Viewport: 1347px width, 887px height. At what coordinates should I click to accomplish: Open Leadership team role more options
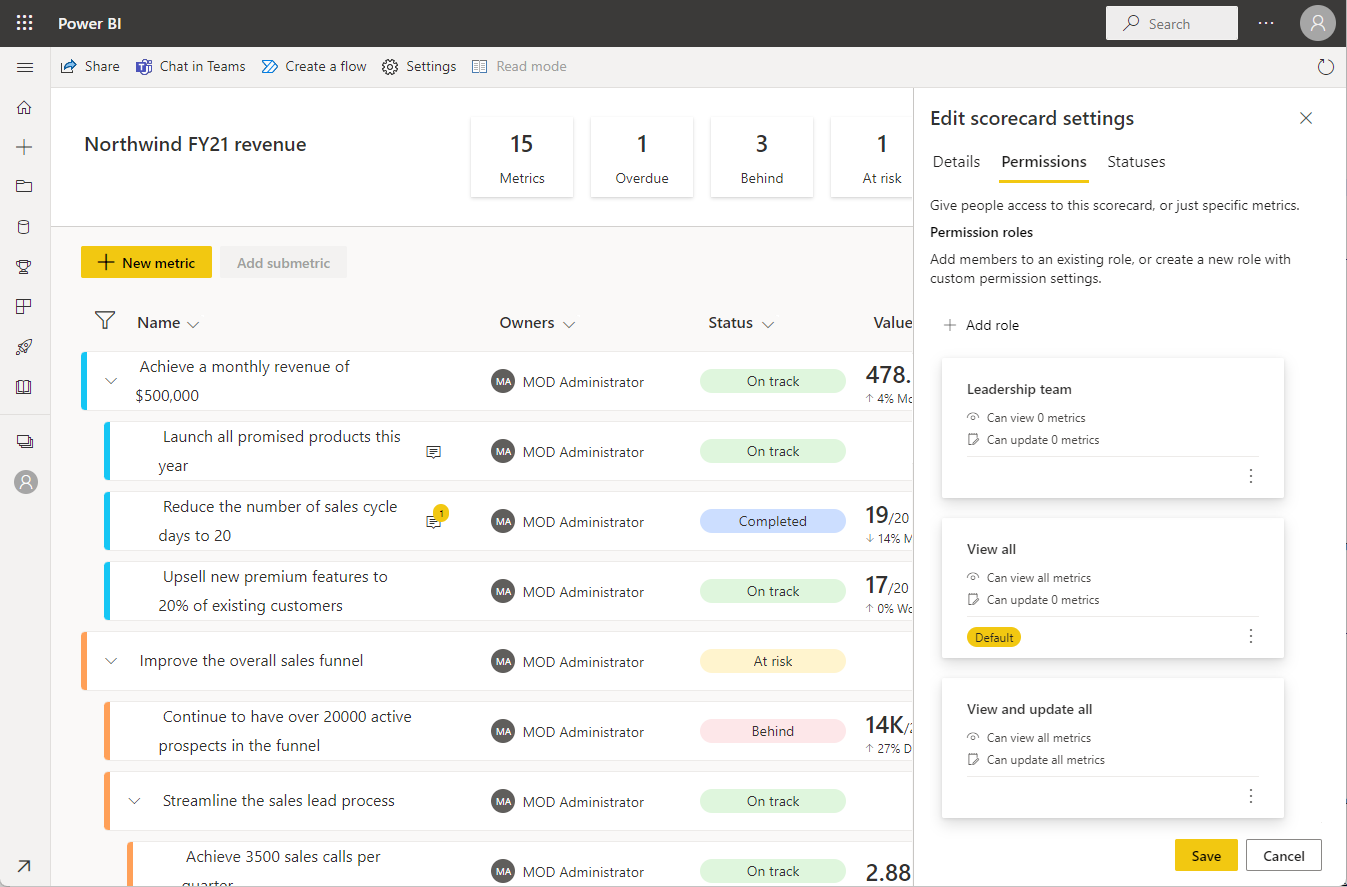pos(1250,476)
